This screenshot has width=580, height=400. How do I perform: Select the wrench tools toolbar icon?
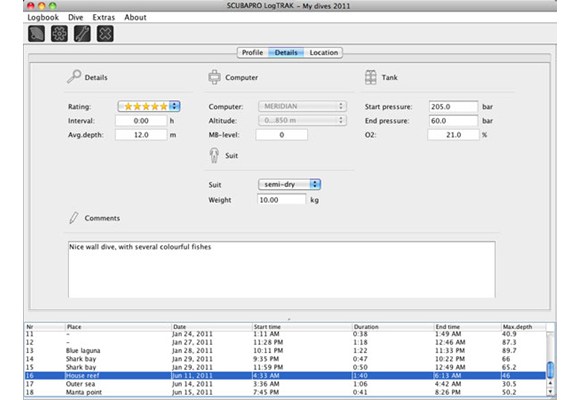(82, 34)
